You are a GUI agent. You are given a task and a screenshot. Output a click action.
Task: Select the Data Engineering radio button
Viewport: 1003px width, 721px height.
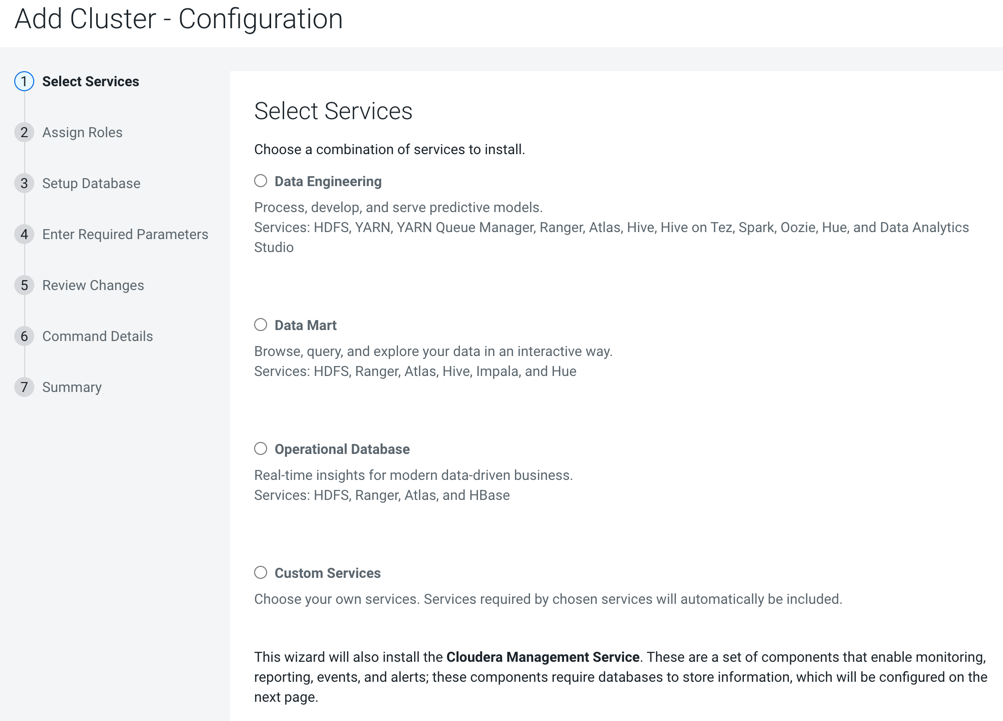click(261, 181)
